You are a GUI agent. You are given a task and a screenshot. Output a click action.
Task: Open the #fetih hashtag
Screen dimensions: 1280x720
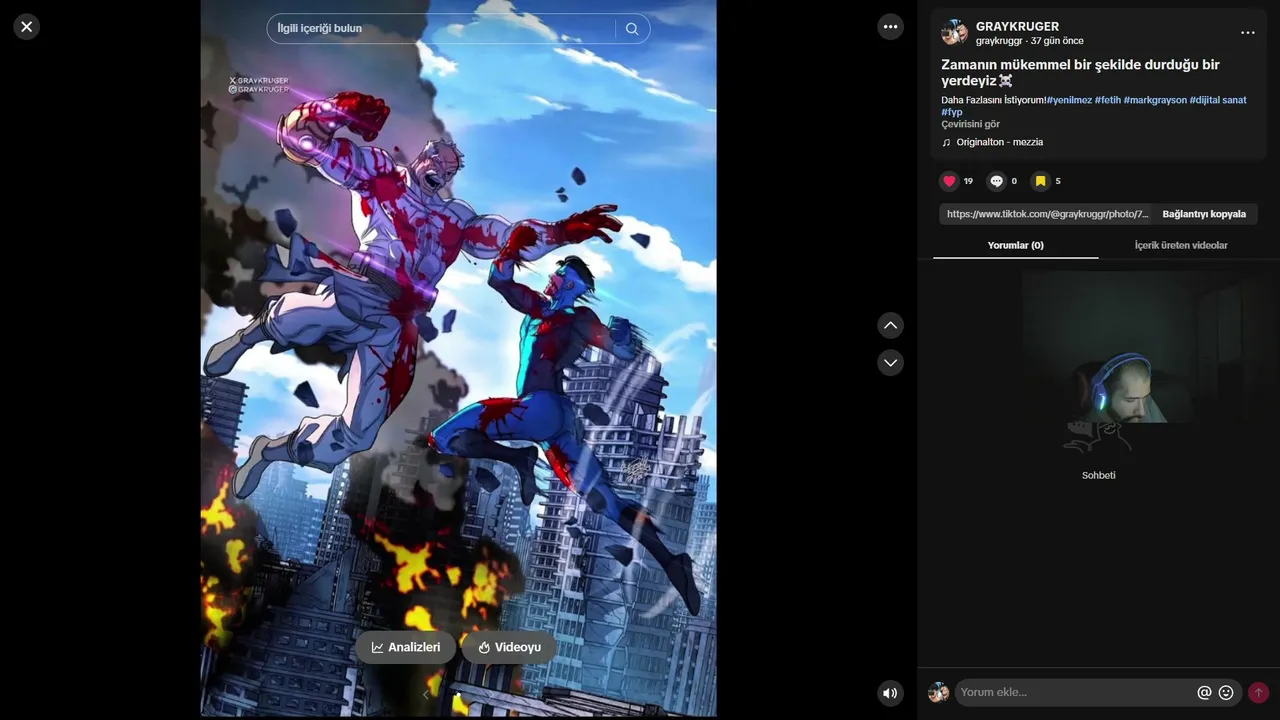pos(1107,100)
